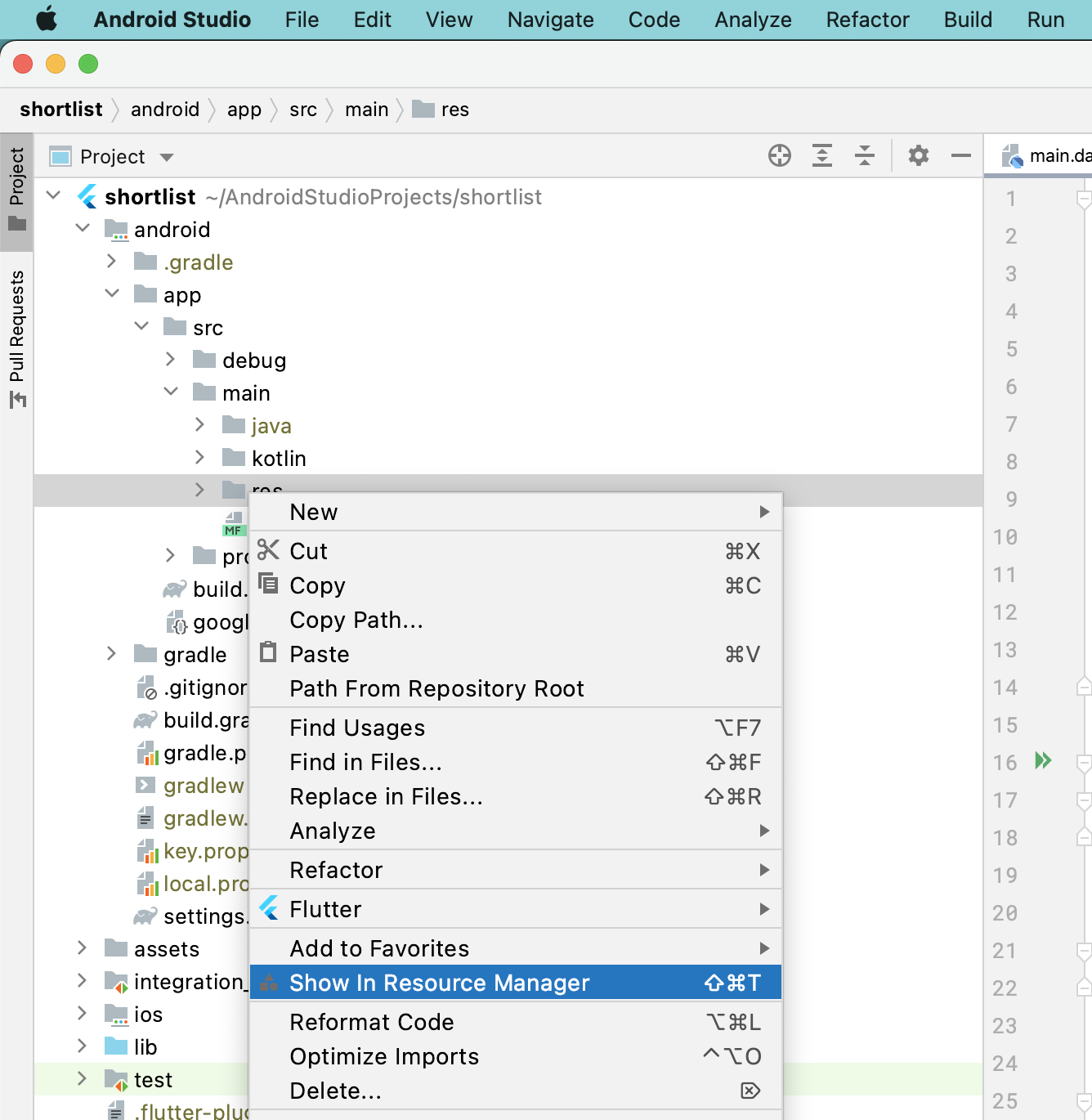Viewport: 1092px width, 1120px height.
Task: Click the Collapse All icon in Project toolbar
Action: point(865,155)
